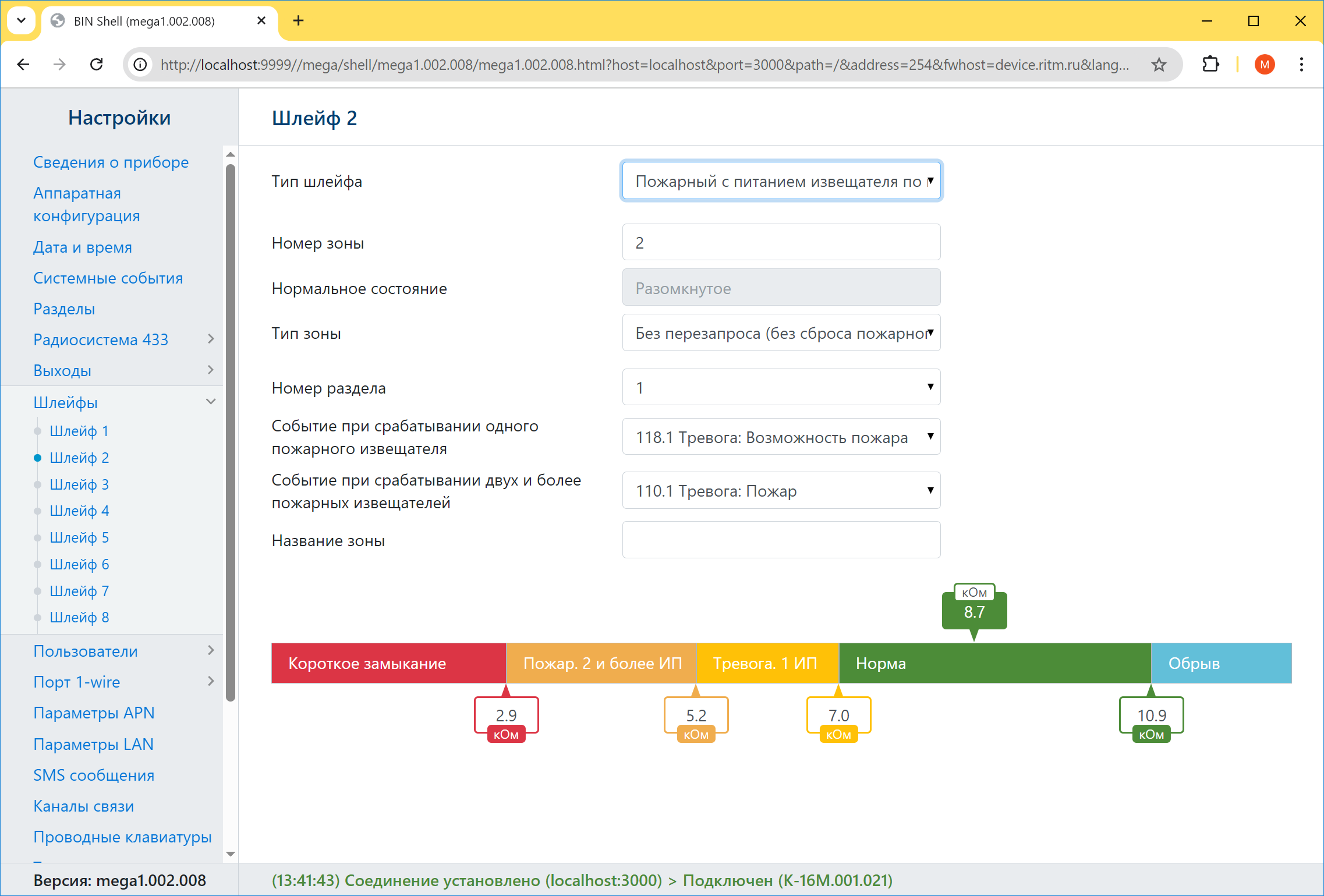
Task: Click the site info icon in address bar
Action: [x=140, y=64]
